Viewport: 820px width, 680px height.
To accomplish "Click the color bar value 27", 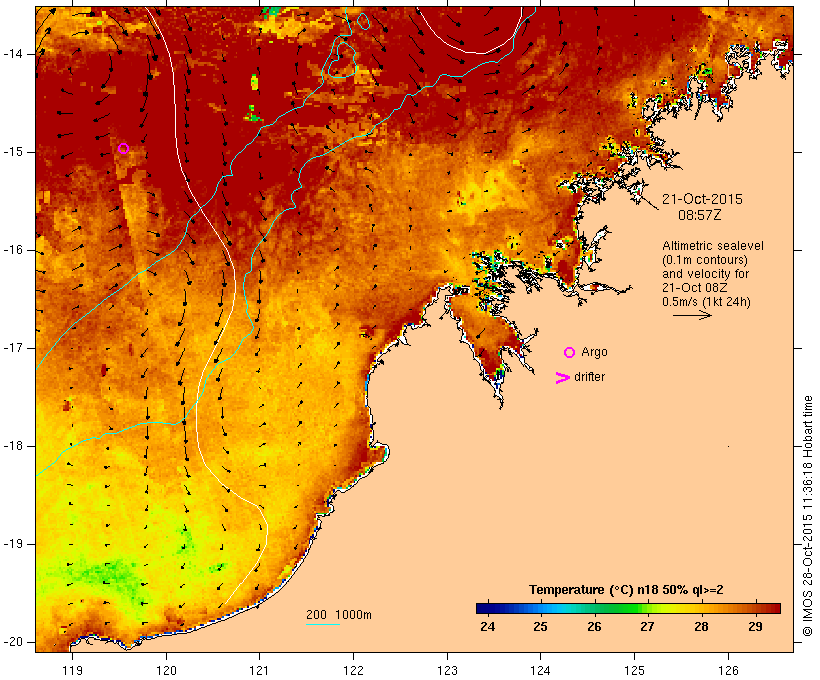I will click(x=648, y=626).
